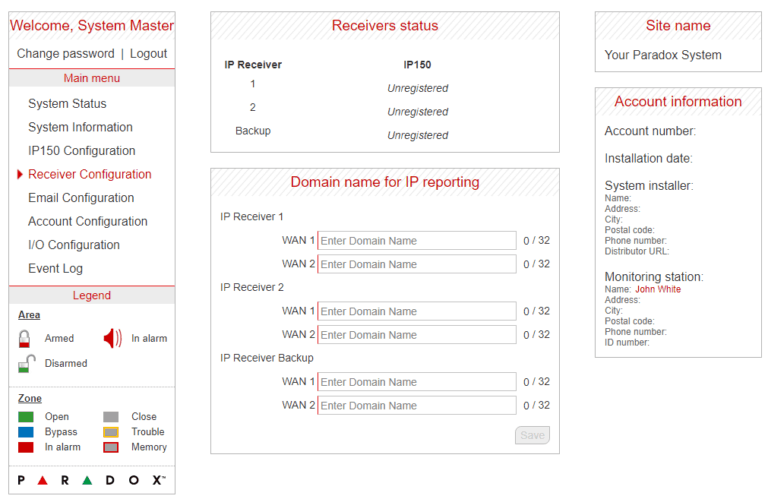The height and width of the screenshot is (499, 768).
Task: Open System Status from main menu
Action: coord(67,104)
